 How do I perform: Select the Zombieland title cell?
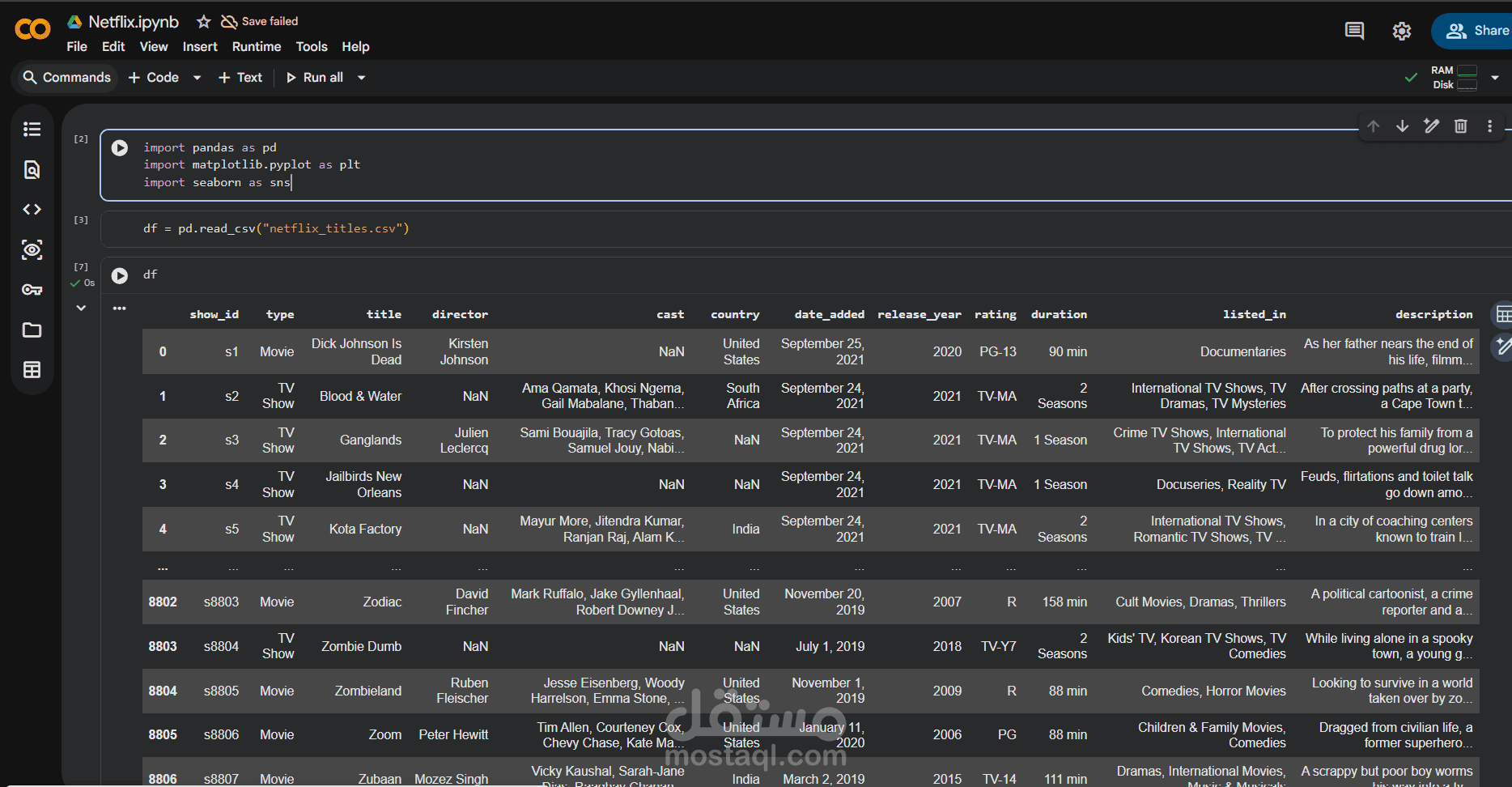(x=367, y=691)
